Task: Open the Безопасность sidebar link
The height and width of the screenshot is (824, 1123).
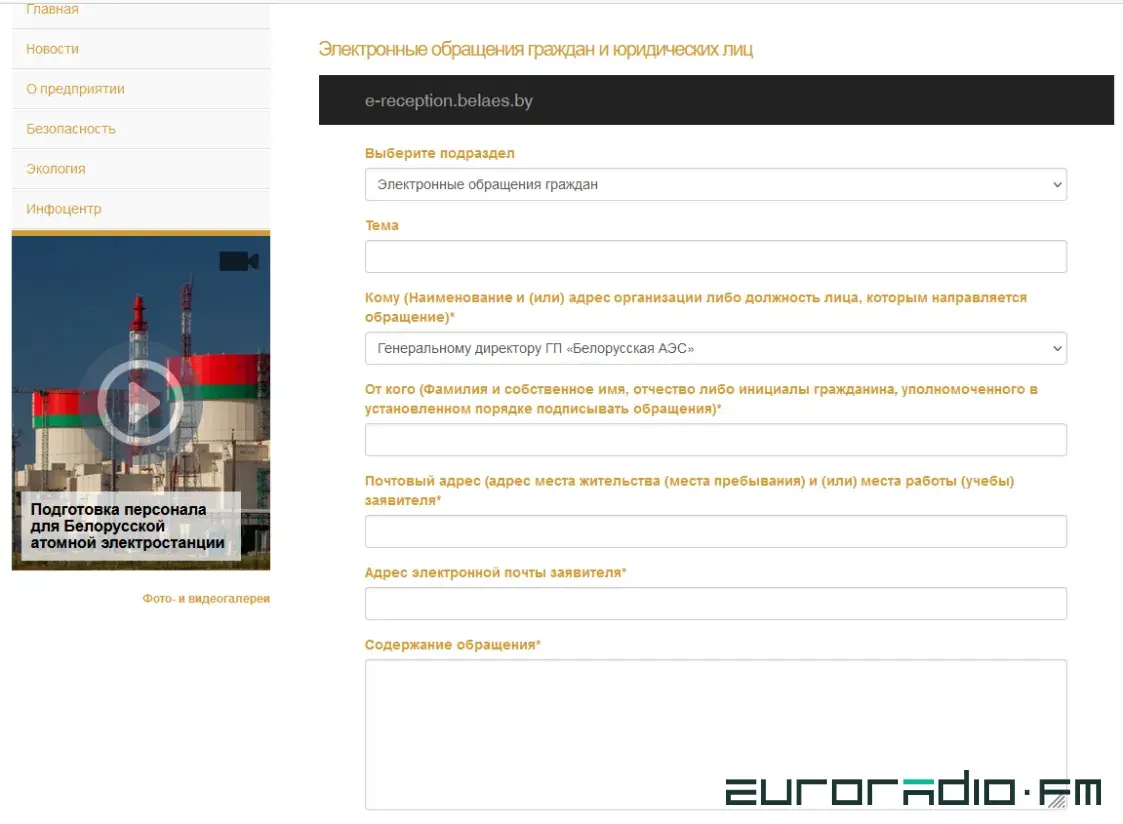Action: coord(70,129)
